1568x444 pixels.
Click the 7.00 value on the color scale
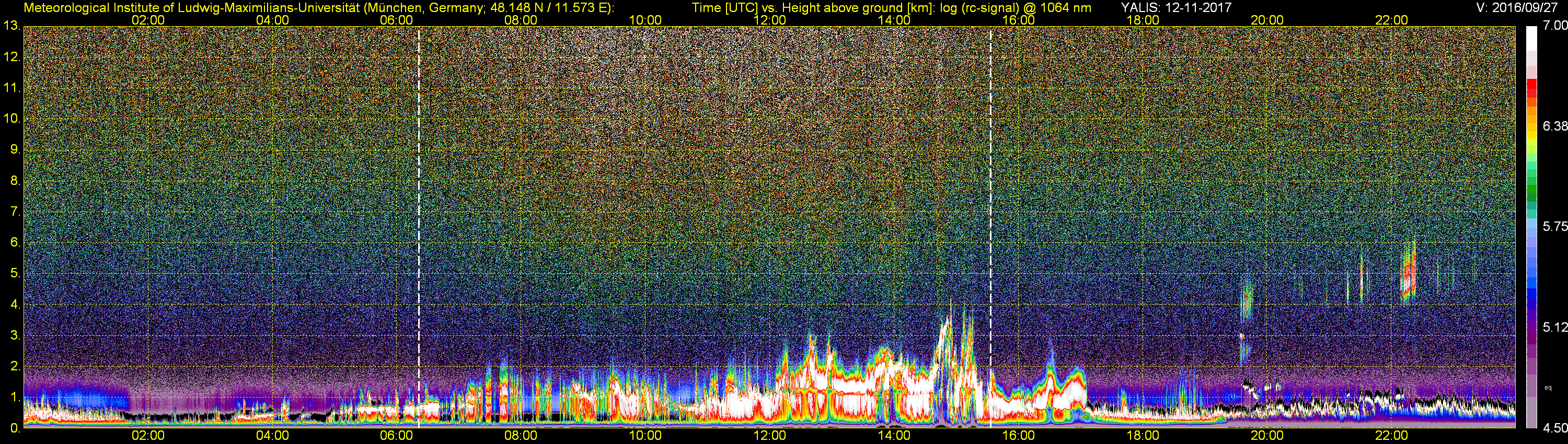coord(1554,26)
